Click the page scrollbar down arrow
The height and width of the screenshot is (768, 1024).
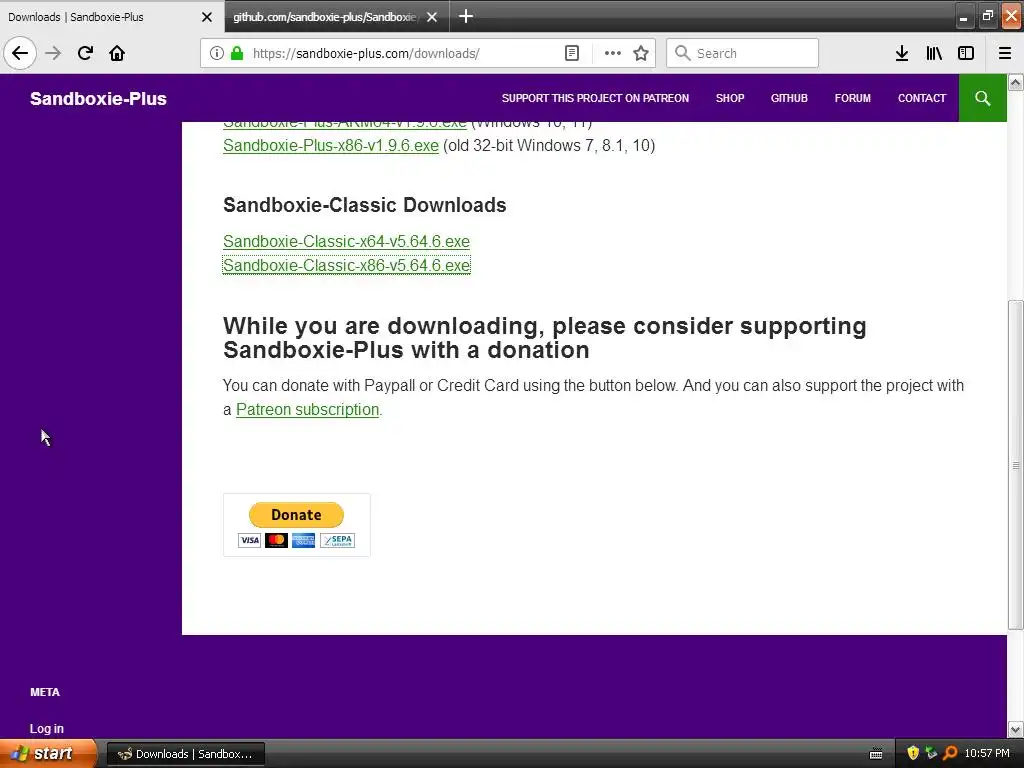click(1015, 729)
